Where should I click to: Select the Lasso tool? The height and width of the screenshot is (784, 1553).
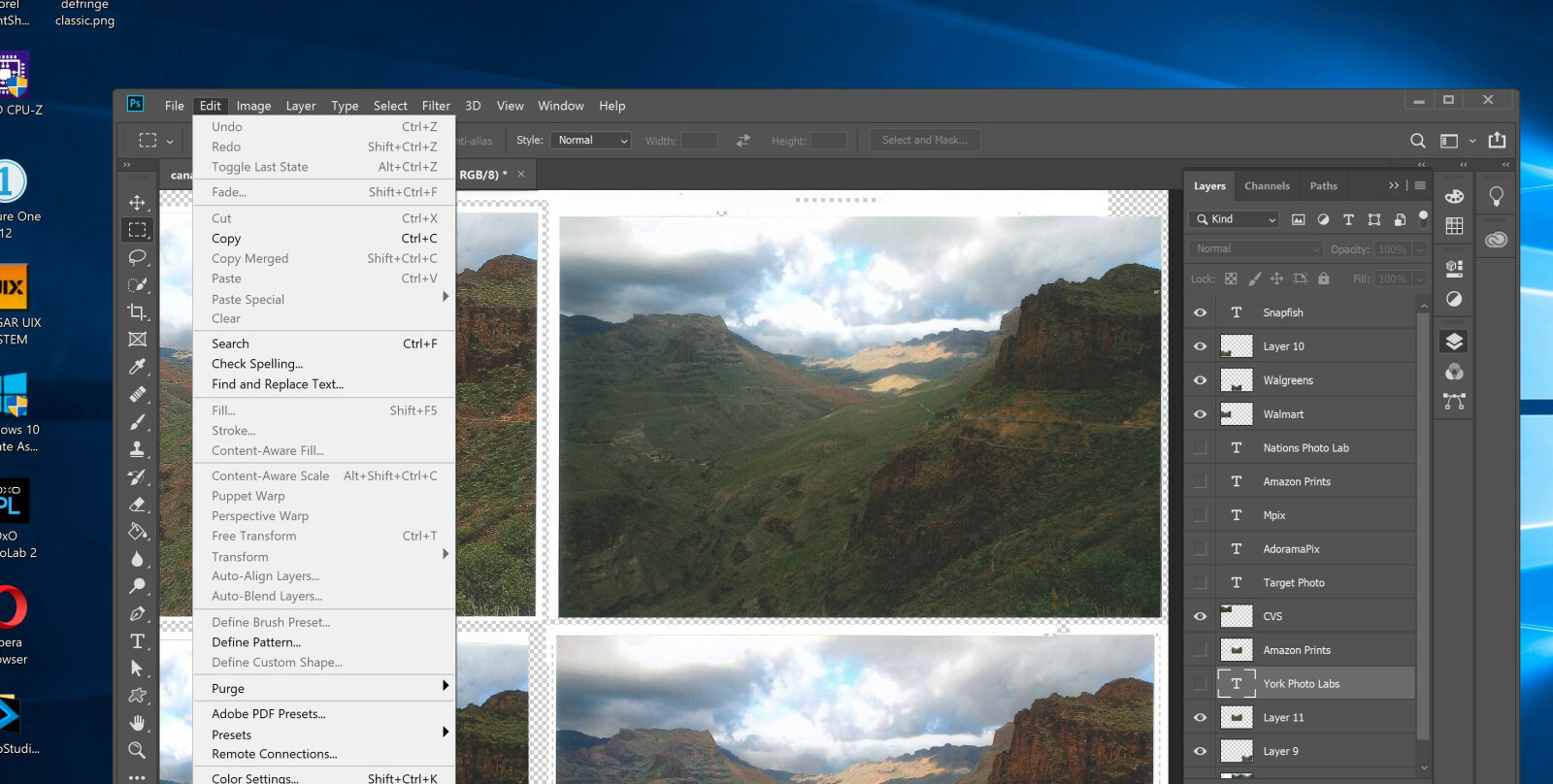coord(137,257)
